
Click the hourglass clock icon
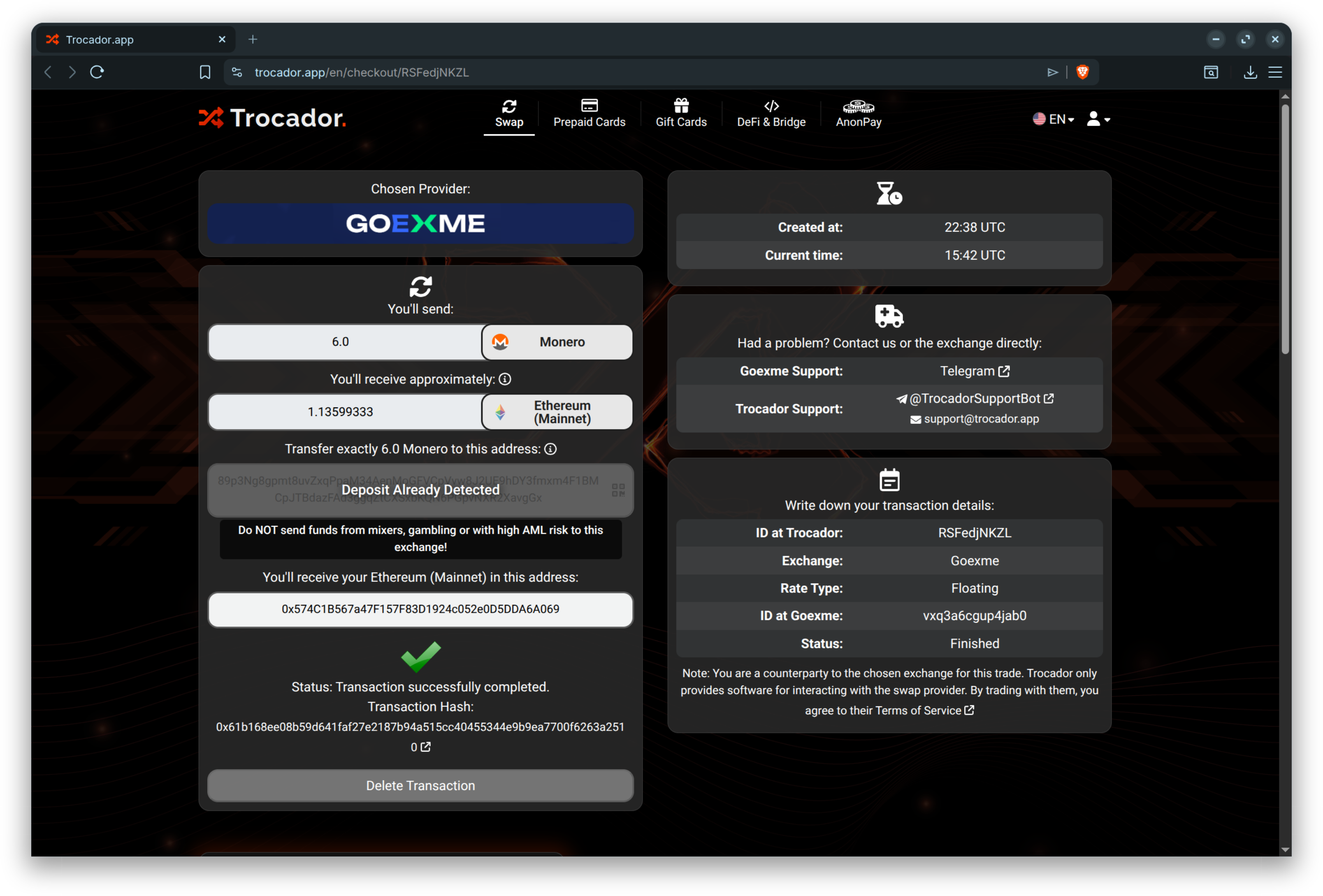click(889, 193)
